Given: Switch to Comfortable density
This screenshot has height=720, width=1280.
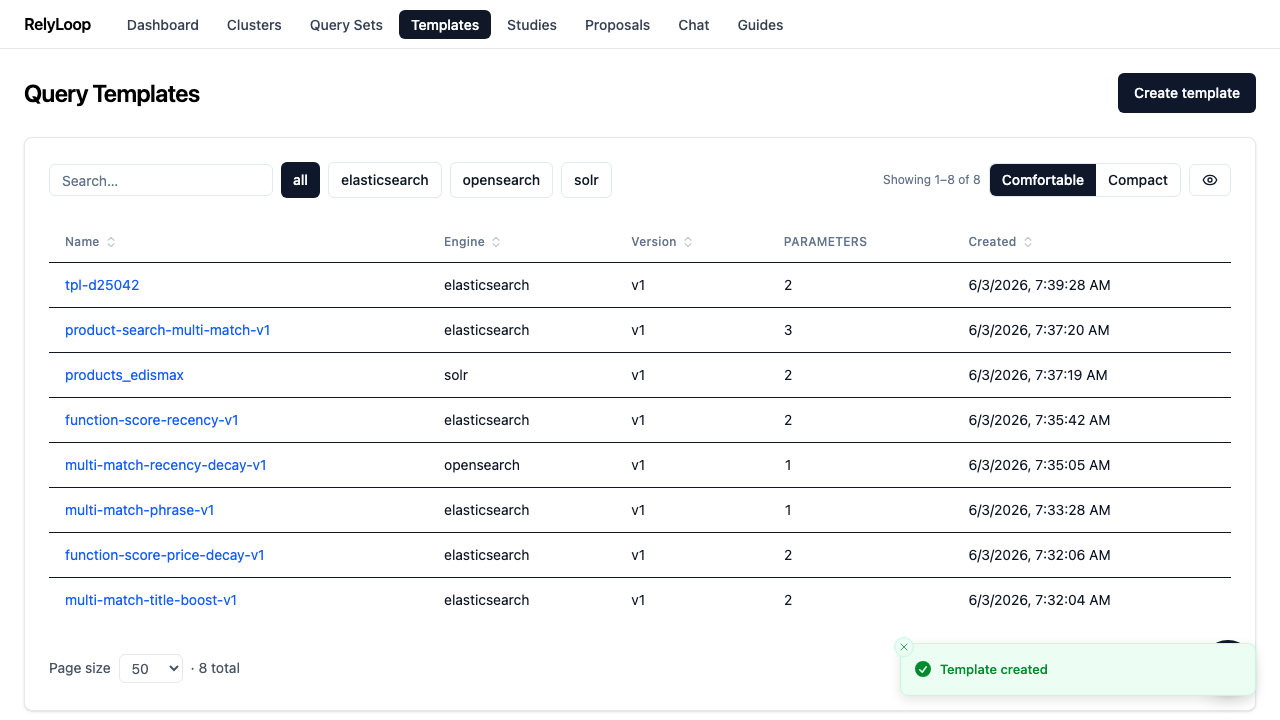Looking at the screenshot, I should (x=1043, y=180).
